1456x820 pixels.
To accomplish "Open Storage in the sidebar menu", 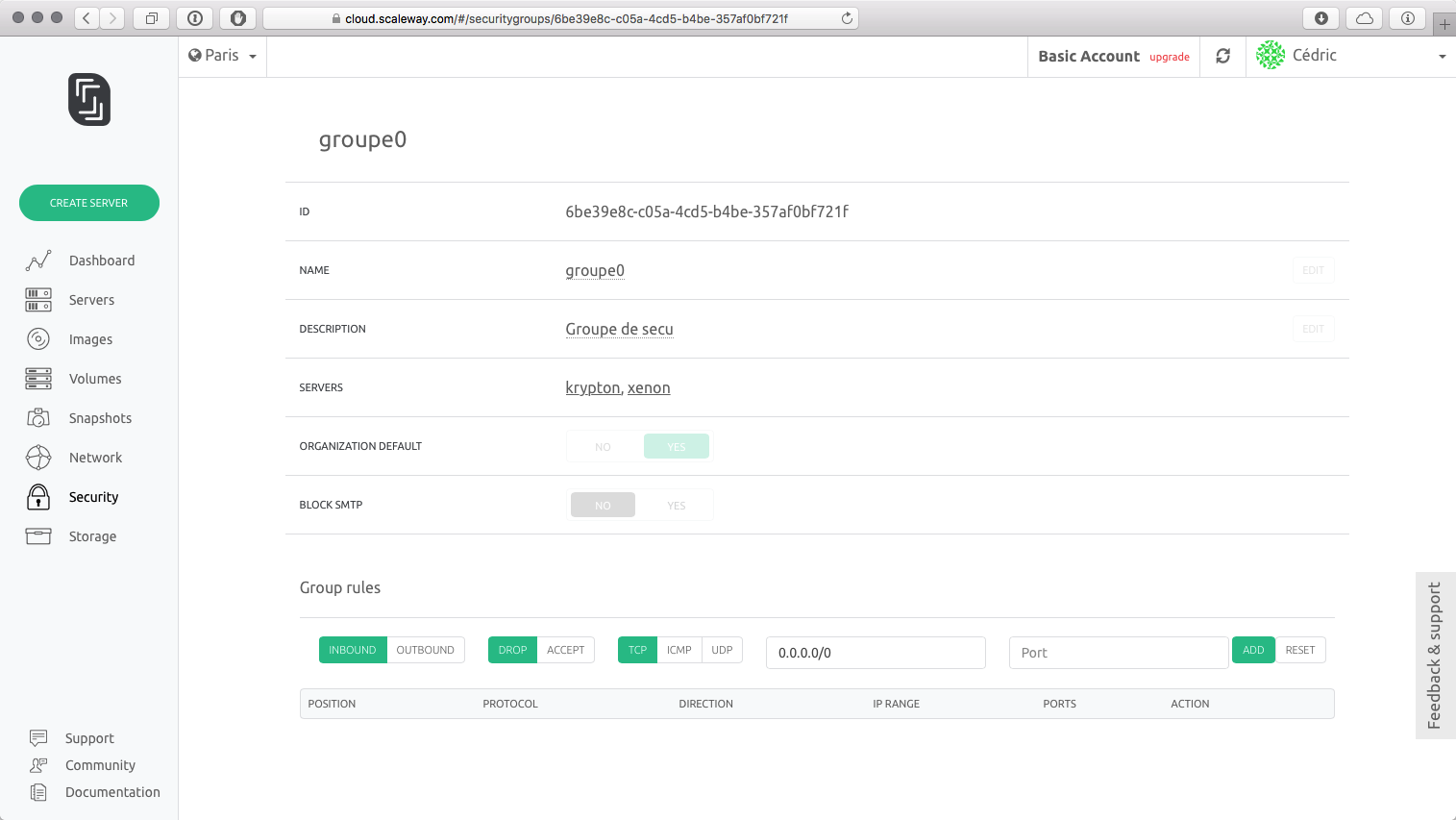I will (92, 536).
